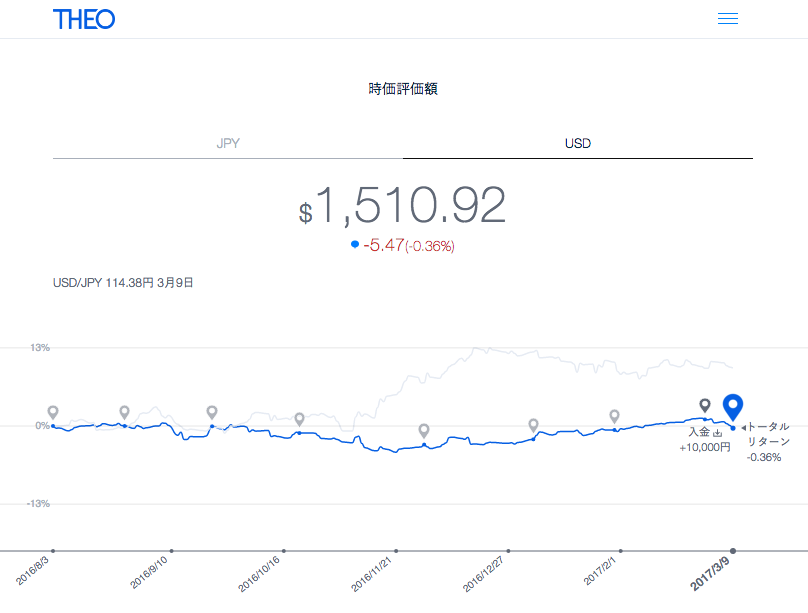The height and width of the screenshot is (613, 808).
Task: Click the large blue total return pin
Action: tap(733, 406)
